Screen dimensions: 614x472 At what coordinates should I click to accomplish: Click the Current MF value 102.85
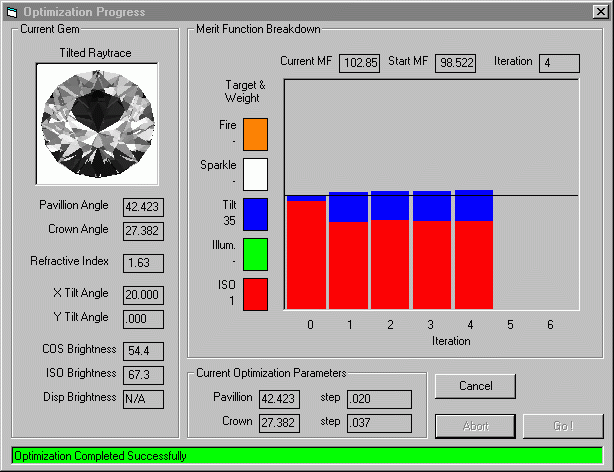359,63
